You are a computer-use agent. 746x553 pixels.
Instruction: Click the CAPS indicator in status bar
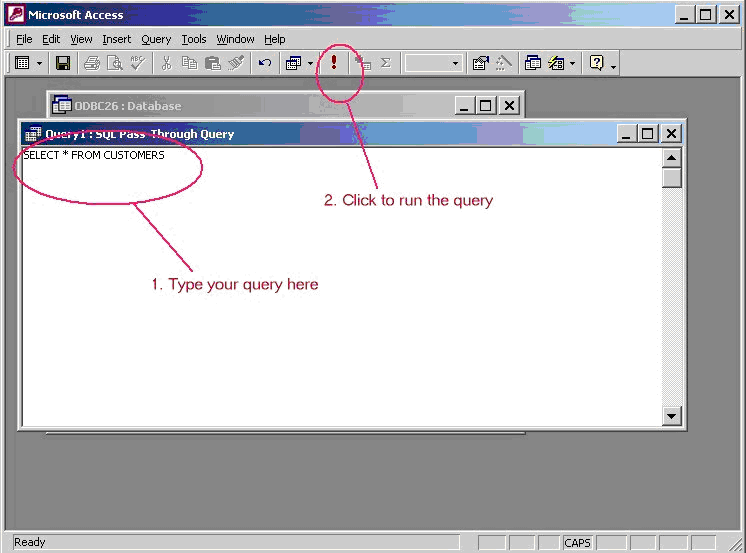577,543
